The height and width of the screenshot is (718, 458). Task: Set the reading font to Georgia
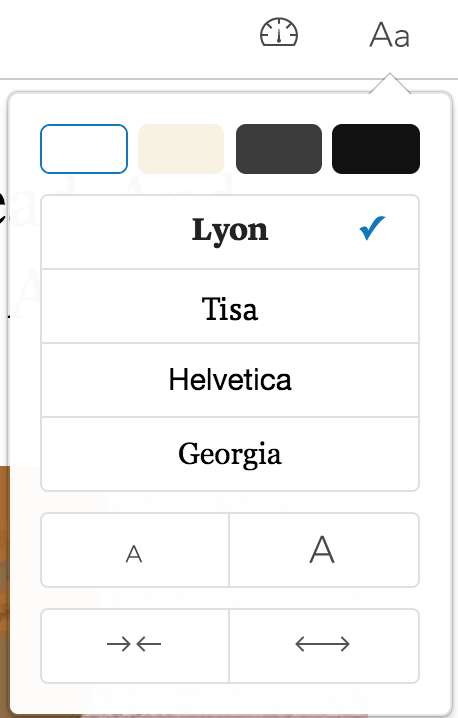click(230, 454)
